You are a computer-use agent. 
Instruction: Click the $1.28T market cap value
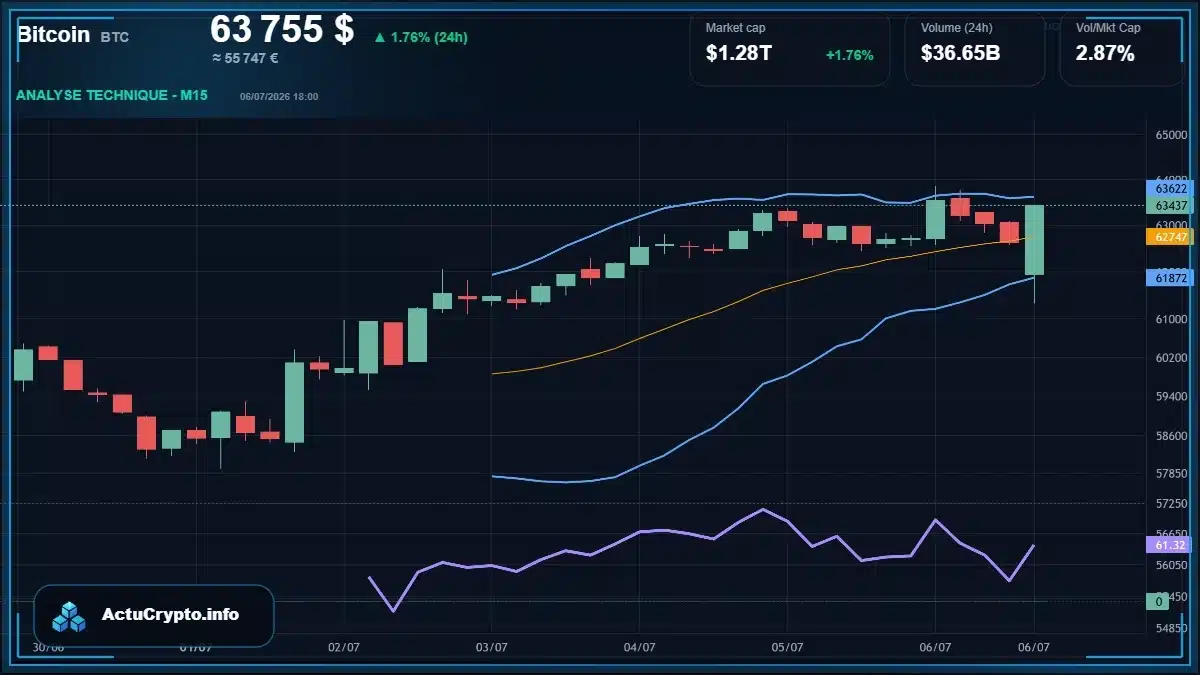click(739, 54)
